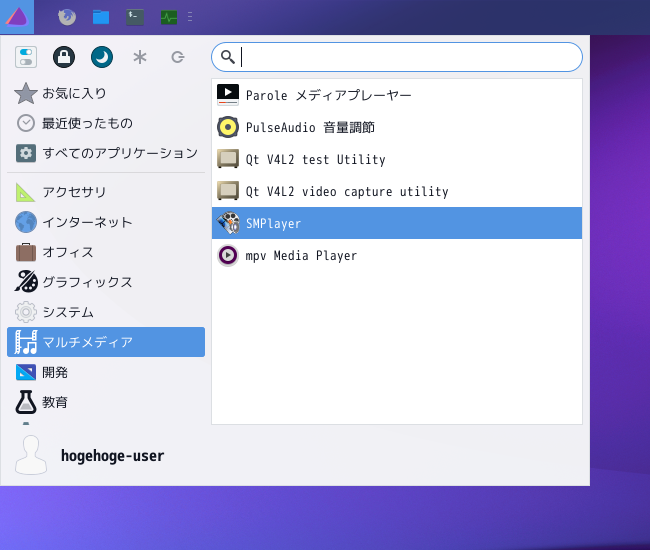Image resolution: width=650 pixels, height=550 pixels.
Task: Click the asterisk switch-user icon
Action: (140, 57)
